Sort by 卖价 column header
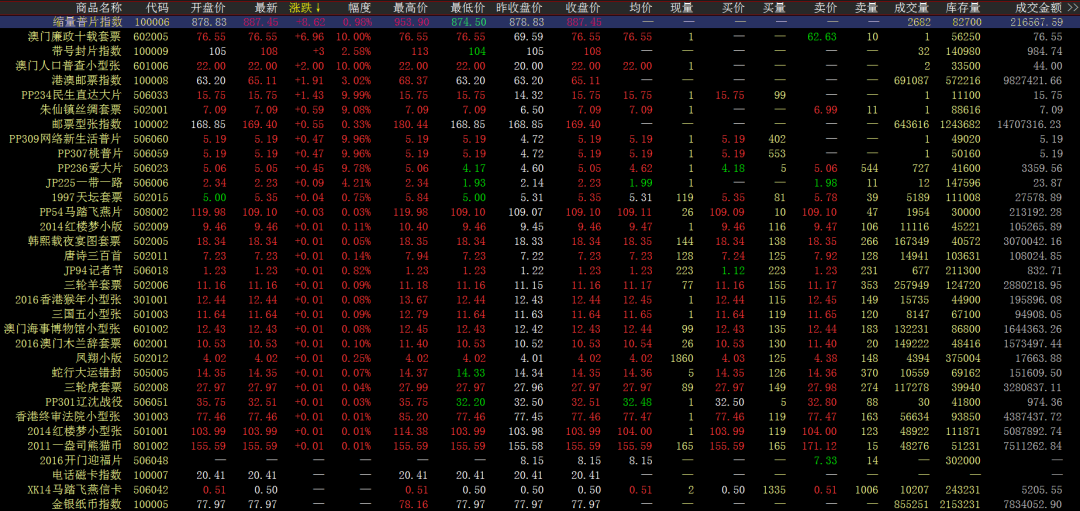 825,8
